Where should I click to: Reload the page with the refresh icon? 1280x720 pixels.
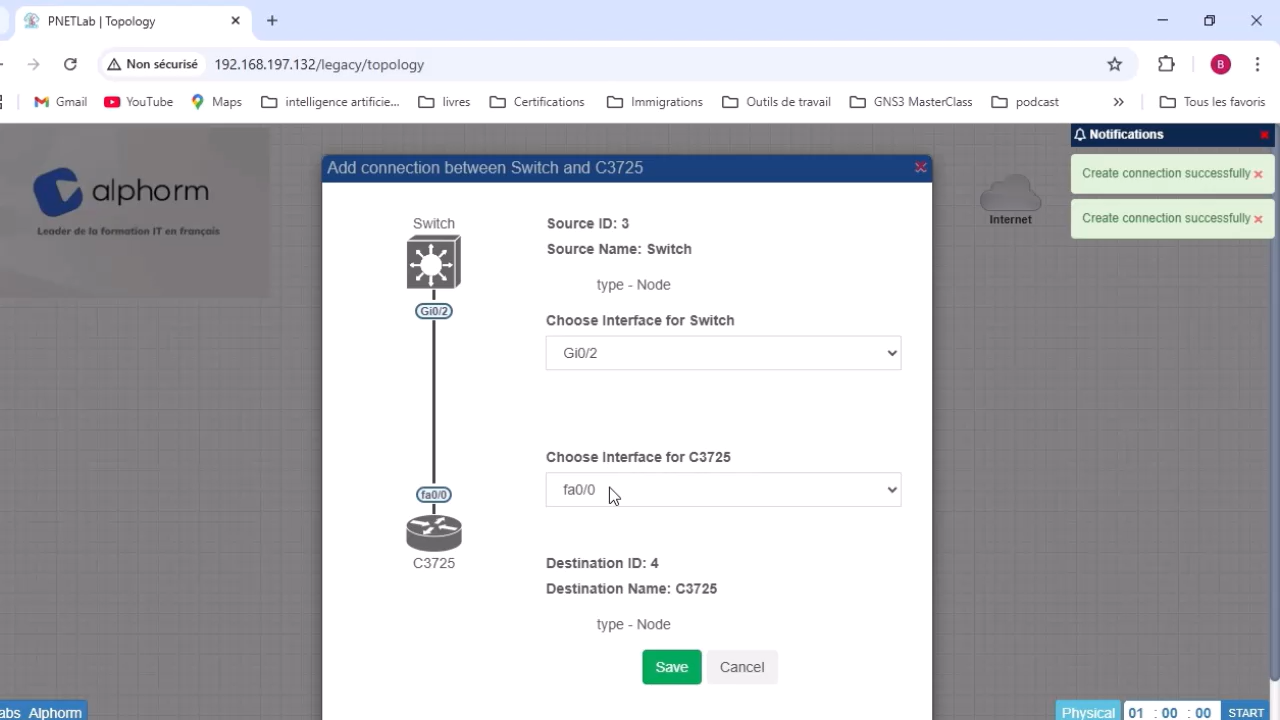tap(70, 64)
